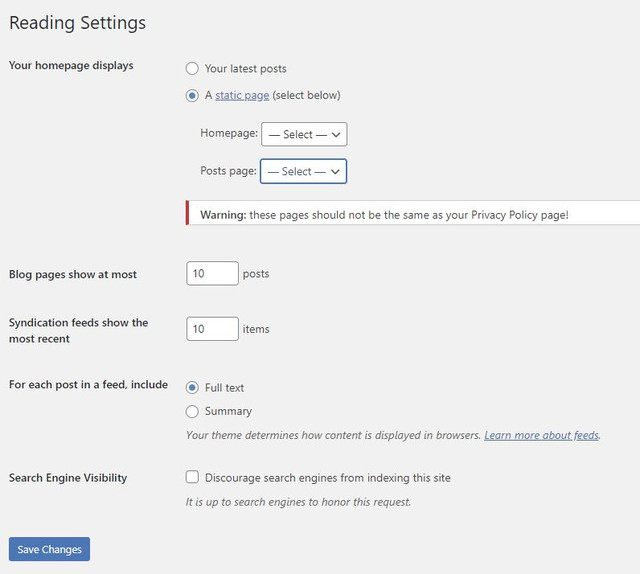Open the 'Learn more about feeds' link

pyautogui.click(x=542, y=435)
